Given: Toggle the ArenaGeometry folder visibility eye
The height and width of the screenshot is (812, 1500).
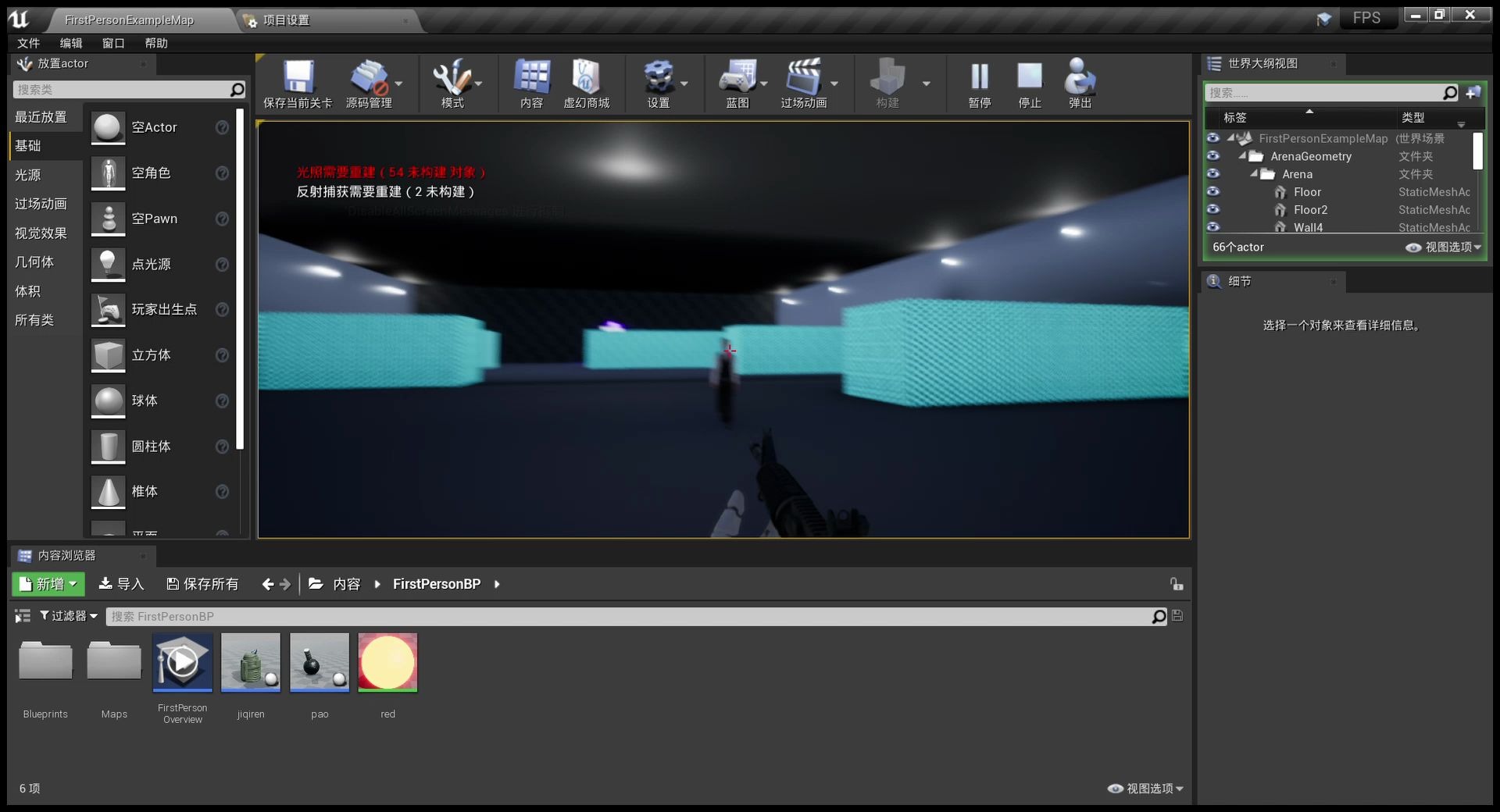Looking at the screenshot, I should click(x=1213, y=156).
